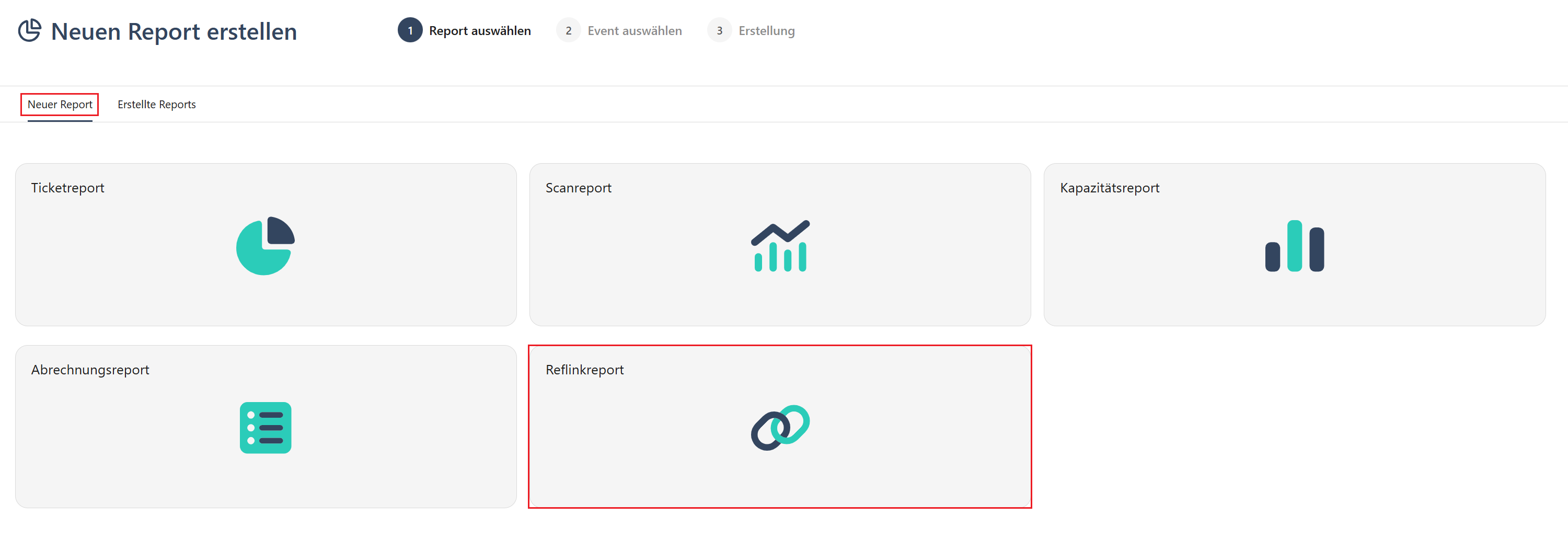Click the Abrechnungsreport list icon

point(266,428)
